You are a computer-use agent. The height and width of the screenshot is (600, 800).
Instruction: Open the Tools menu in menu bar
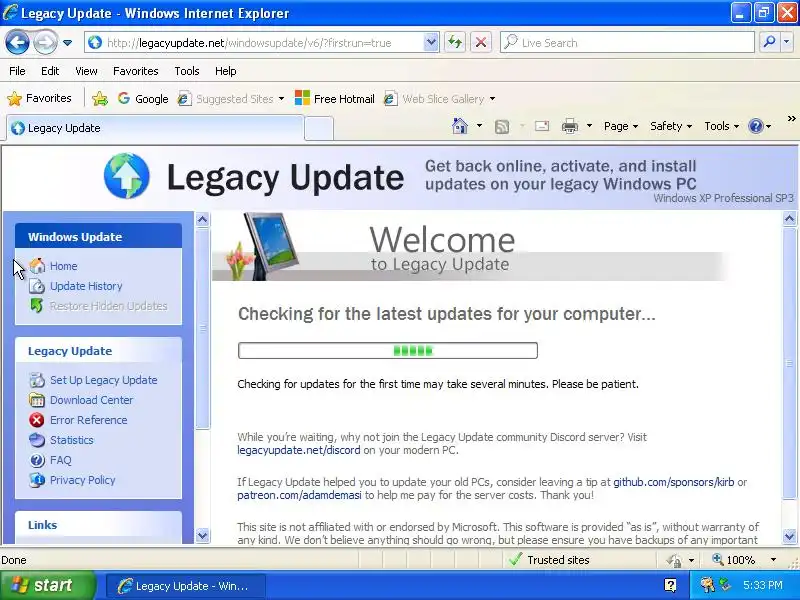pos(186,71)
